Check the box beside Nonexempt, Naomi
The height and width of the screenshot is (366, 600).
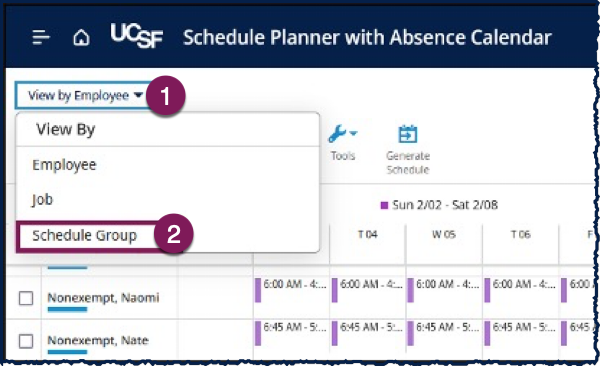(26, 298)
